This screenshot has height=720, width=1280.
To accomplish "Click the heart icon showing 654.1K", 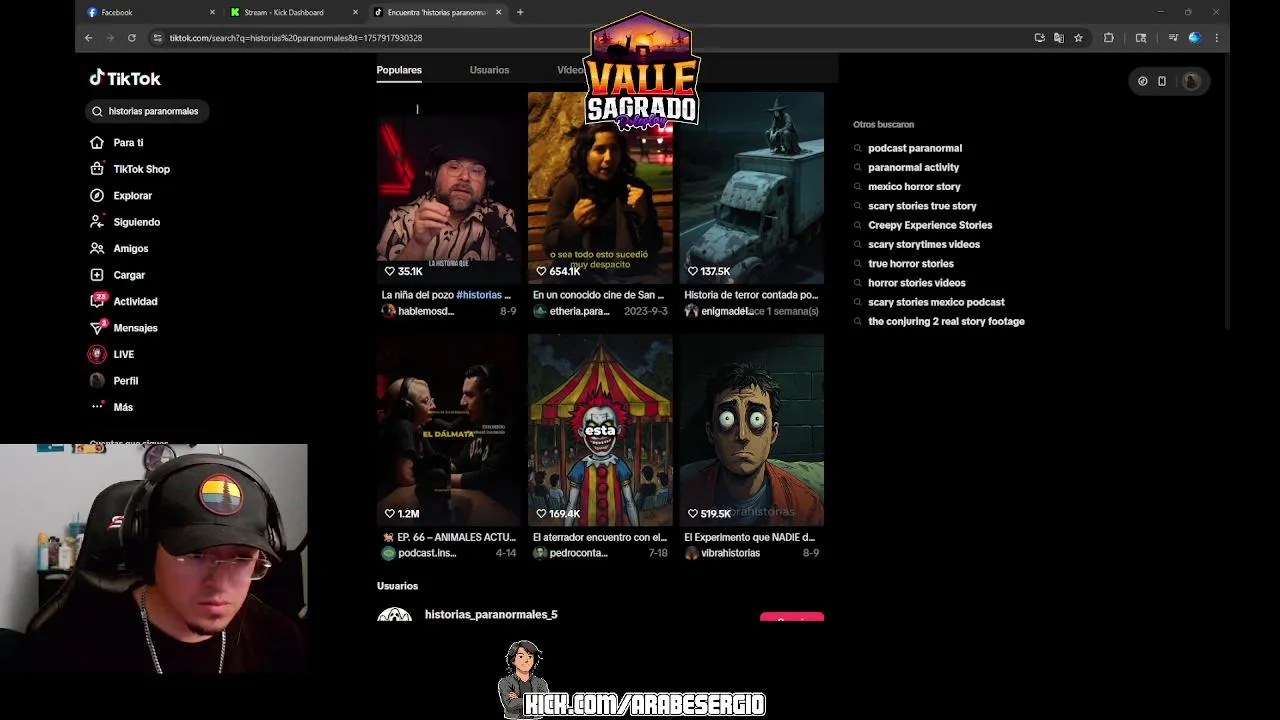I will click(541, 271).
